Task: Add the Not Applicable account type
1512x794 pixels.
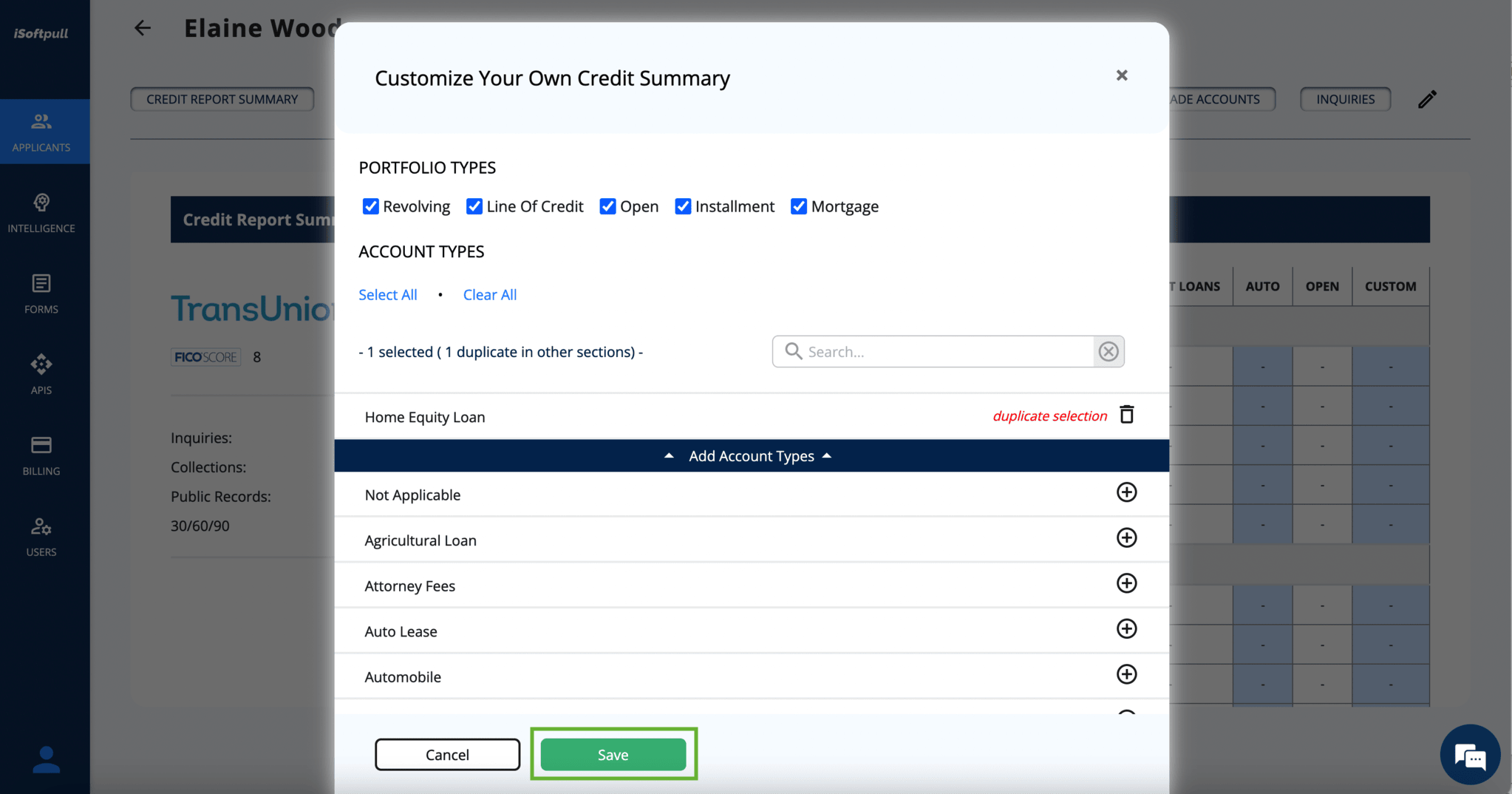Action: [x=1126, y=492]
